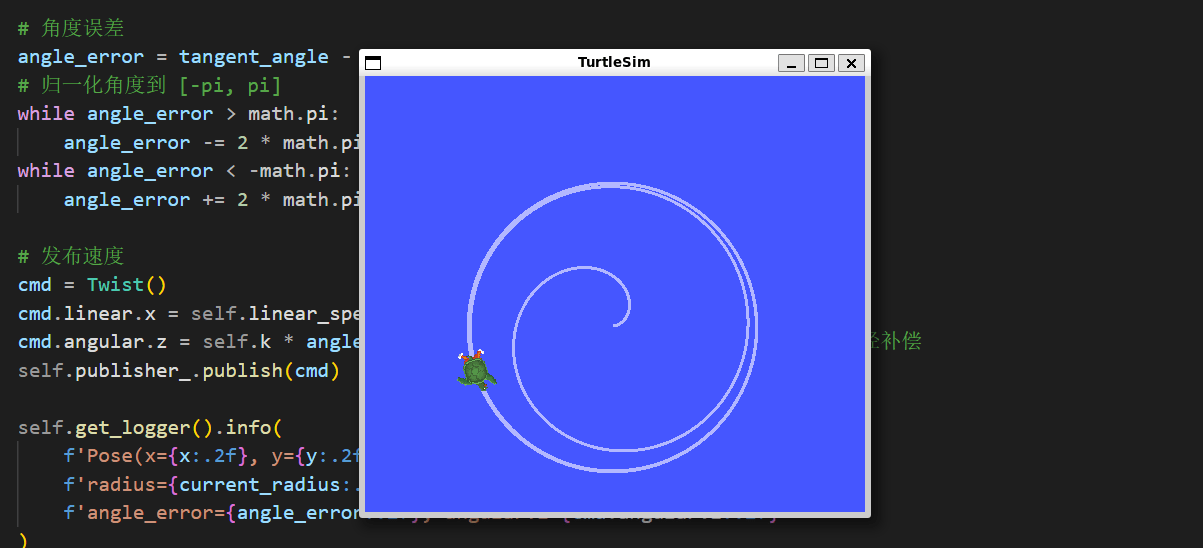This screenshot has height=548, width=1203.
Task: Place cursor on the Twist class name
Action: 116,285
